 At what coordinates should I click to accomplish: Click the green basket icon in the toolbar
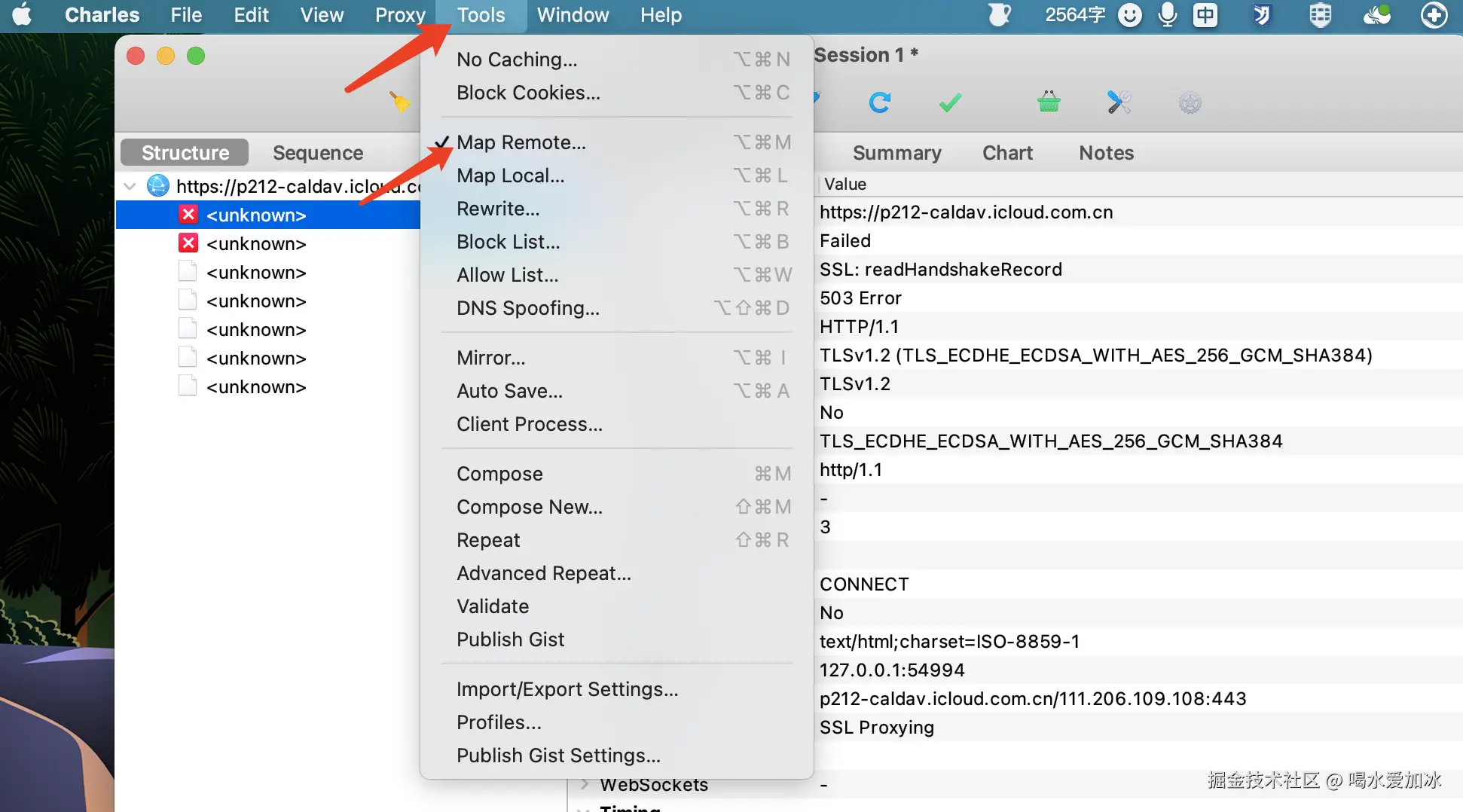pos(1049,102)
